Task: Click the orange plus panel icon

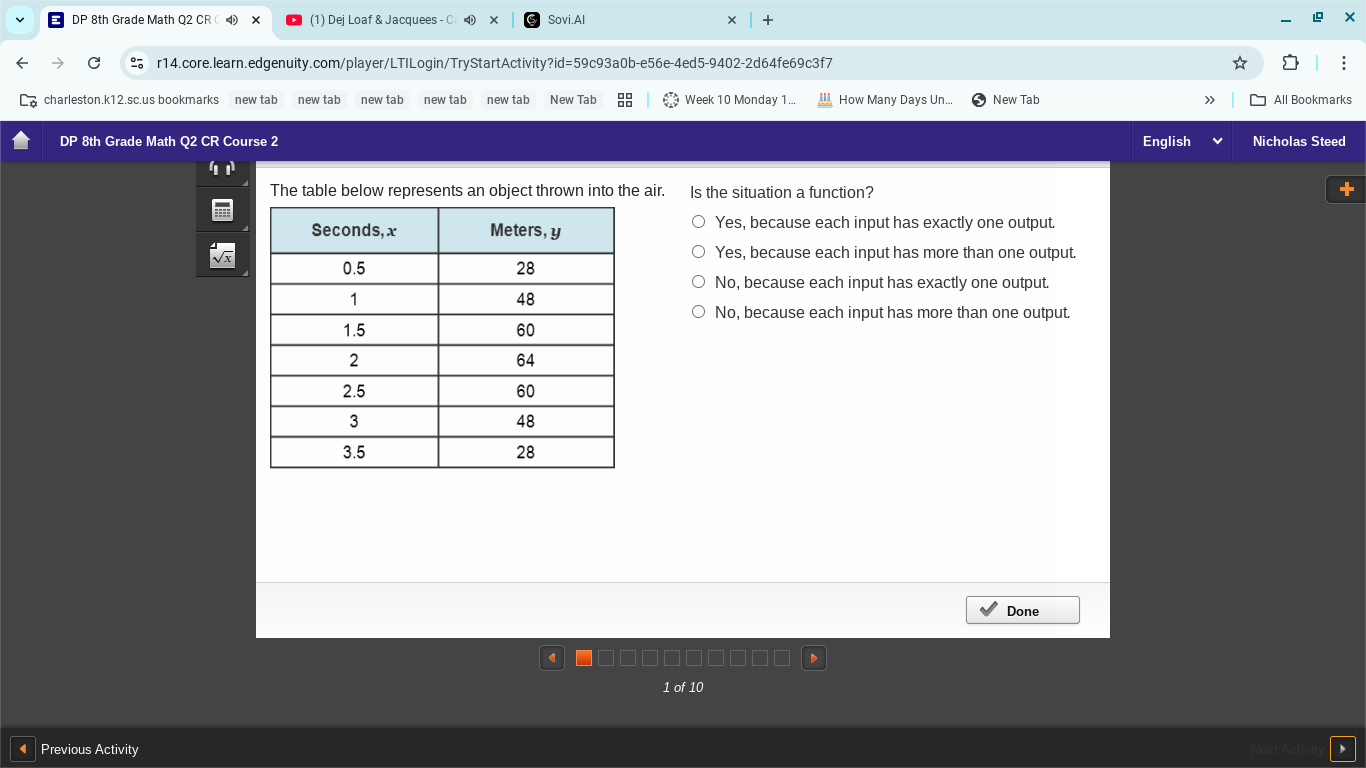Action: coord(1345,189)
